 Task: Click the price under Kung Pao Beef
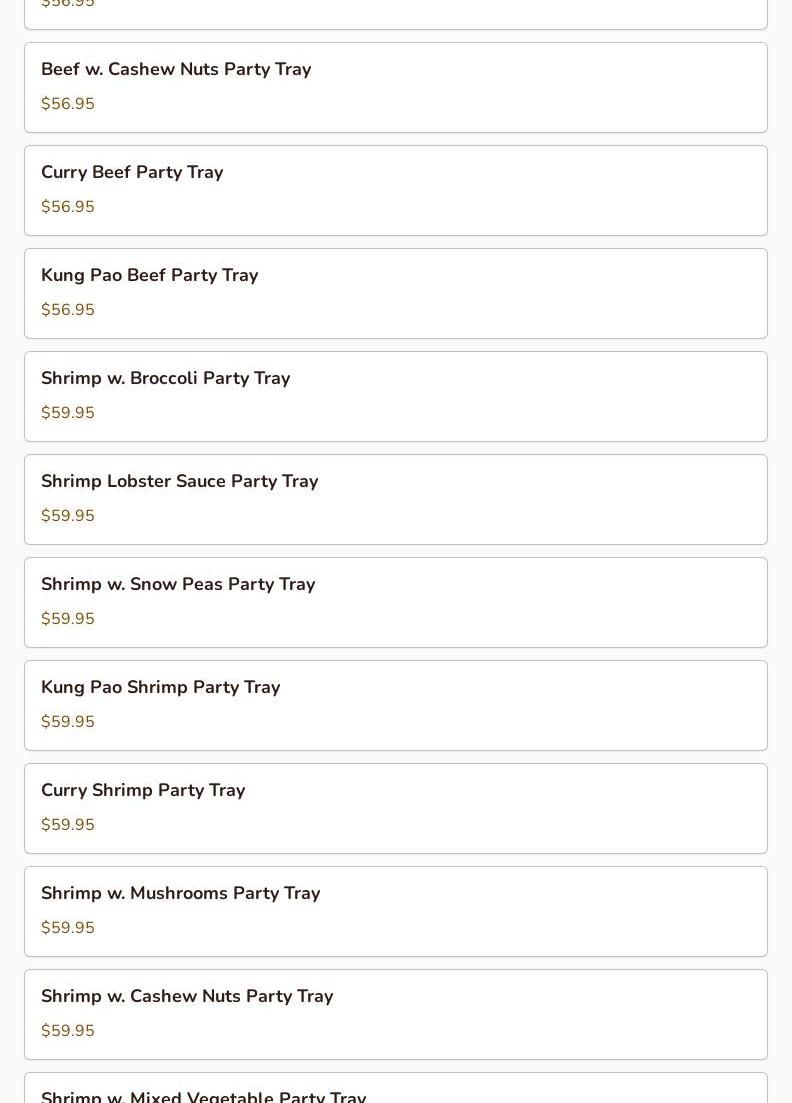click(68, 310)
